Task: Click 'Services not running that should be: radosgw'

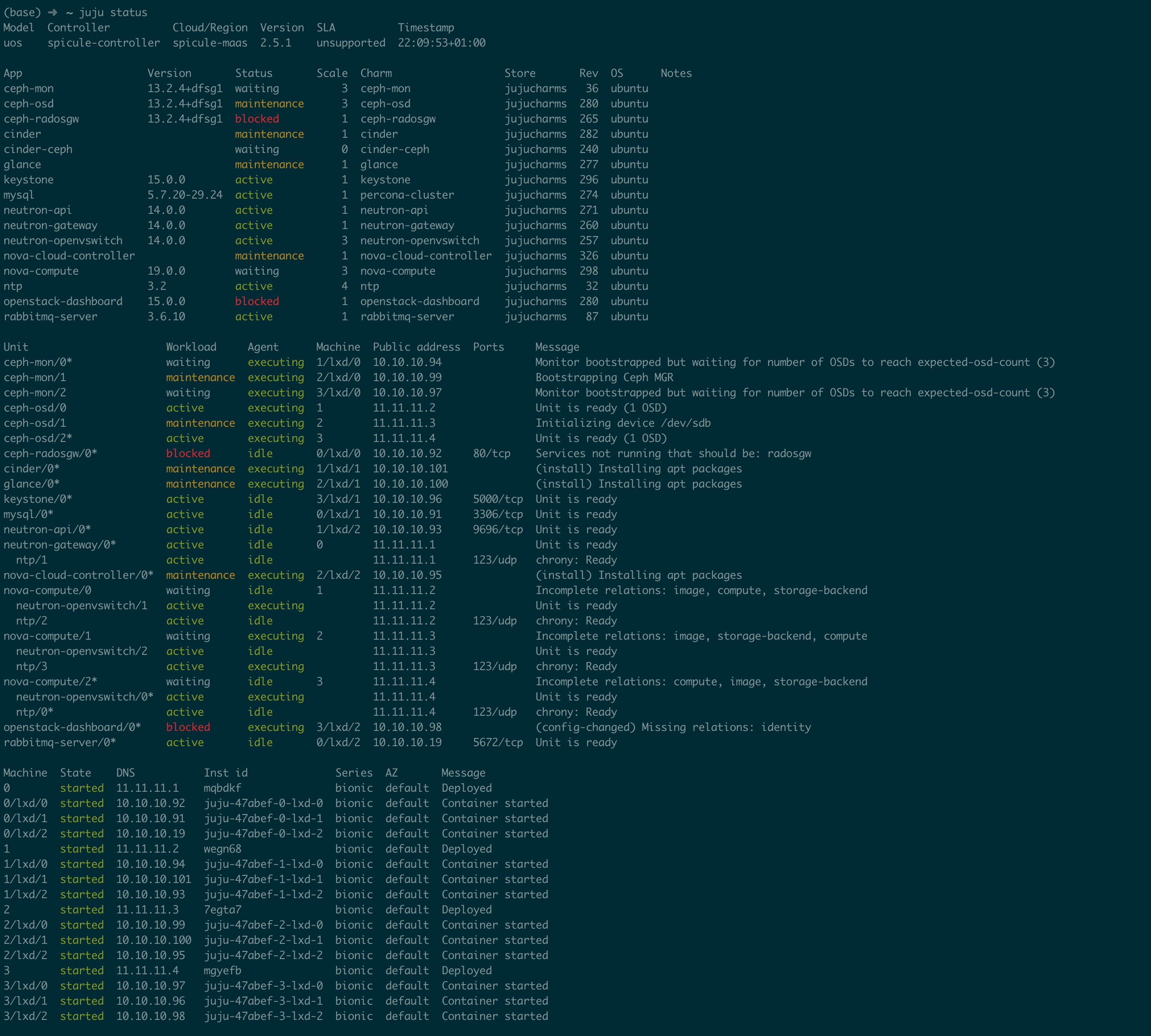Action: pyautogui.click(x=673, y=453)
